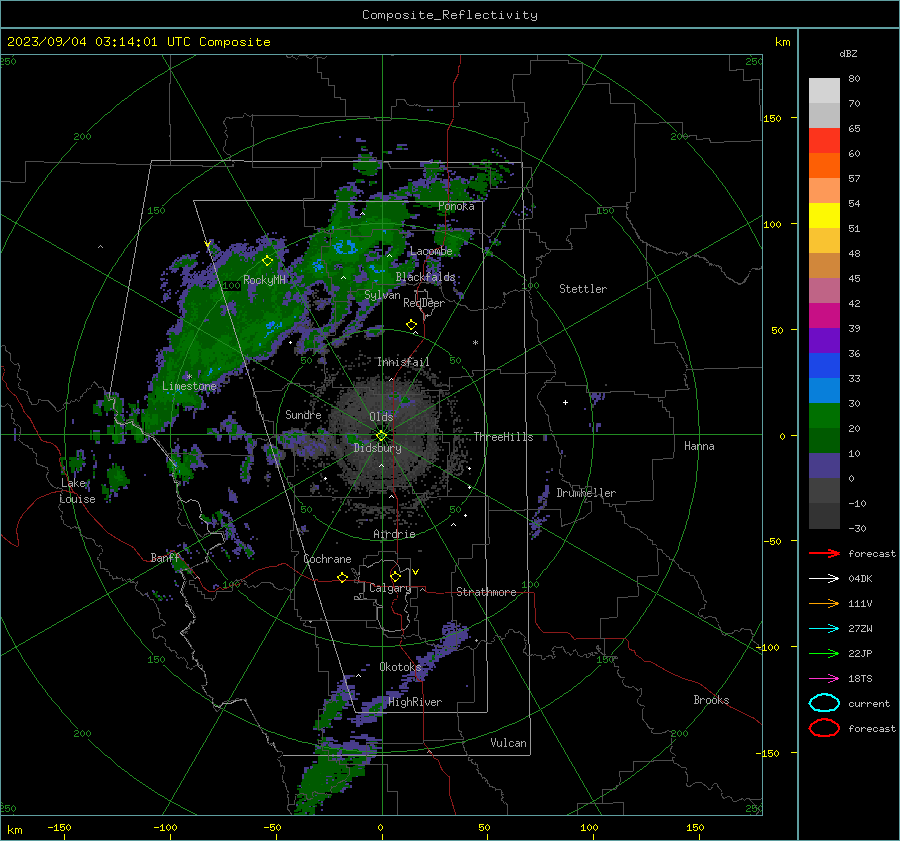900x841 pixels.
Task: Click the 65 dBZ red color swatch
Action: point(824,140)
